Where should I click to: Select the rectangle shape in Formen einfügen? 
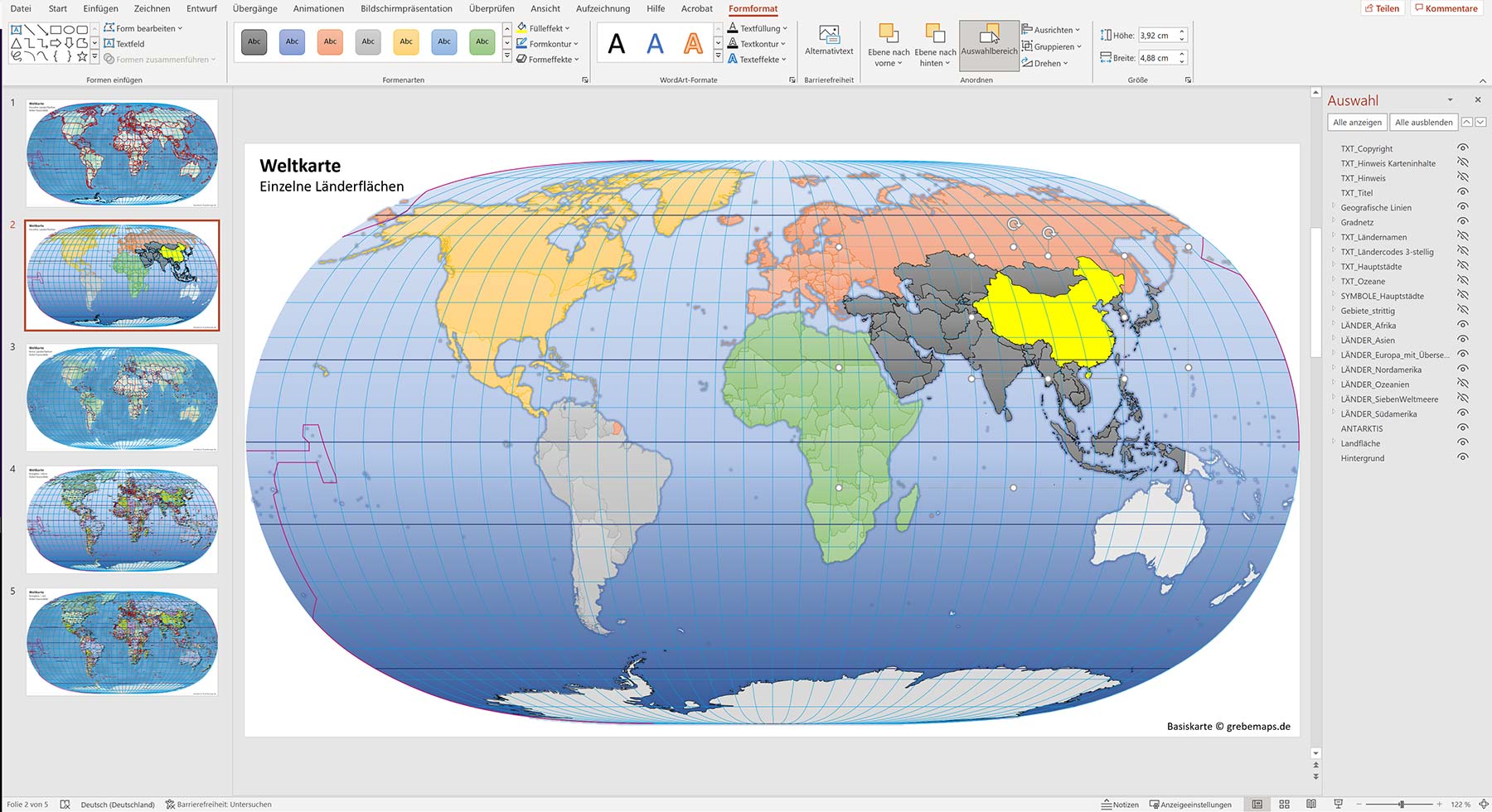54,27
